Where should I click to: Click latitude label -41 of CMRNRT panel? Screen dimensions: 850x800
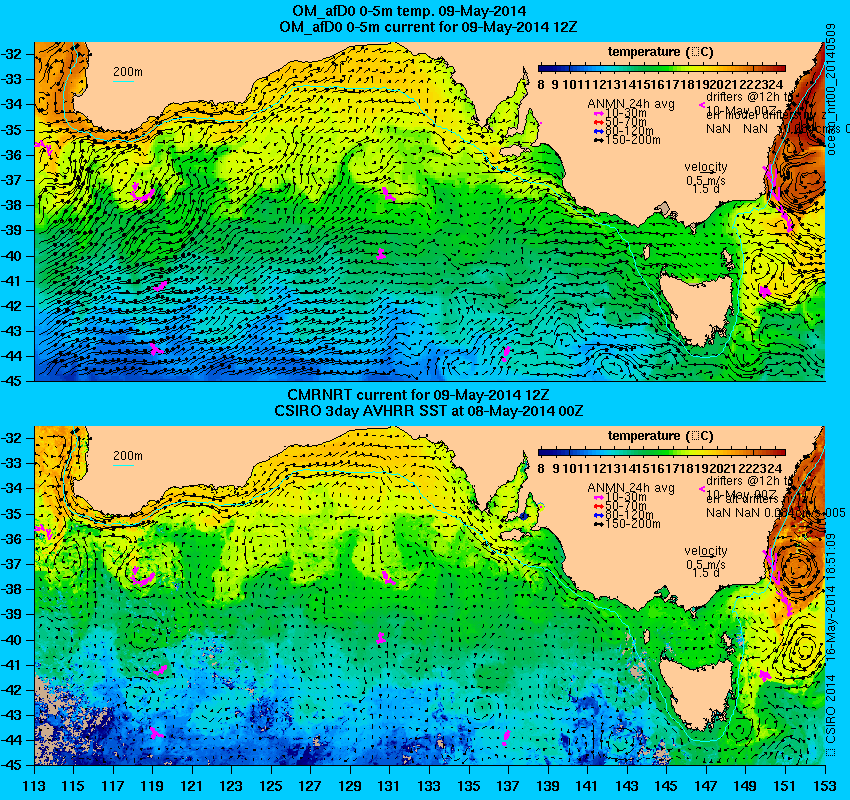pos(12,664)
